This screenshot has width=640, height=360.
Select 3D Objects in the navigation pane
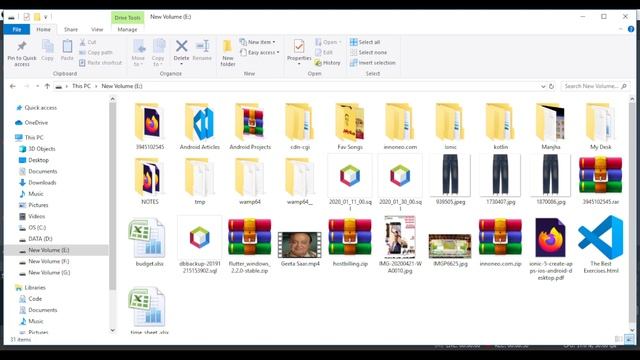pyautogui.click(x=41, y=149)
